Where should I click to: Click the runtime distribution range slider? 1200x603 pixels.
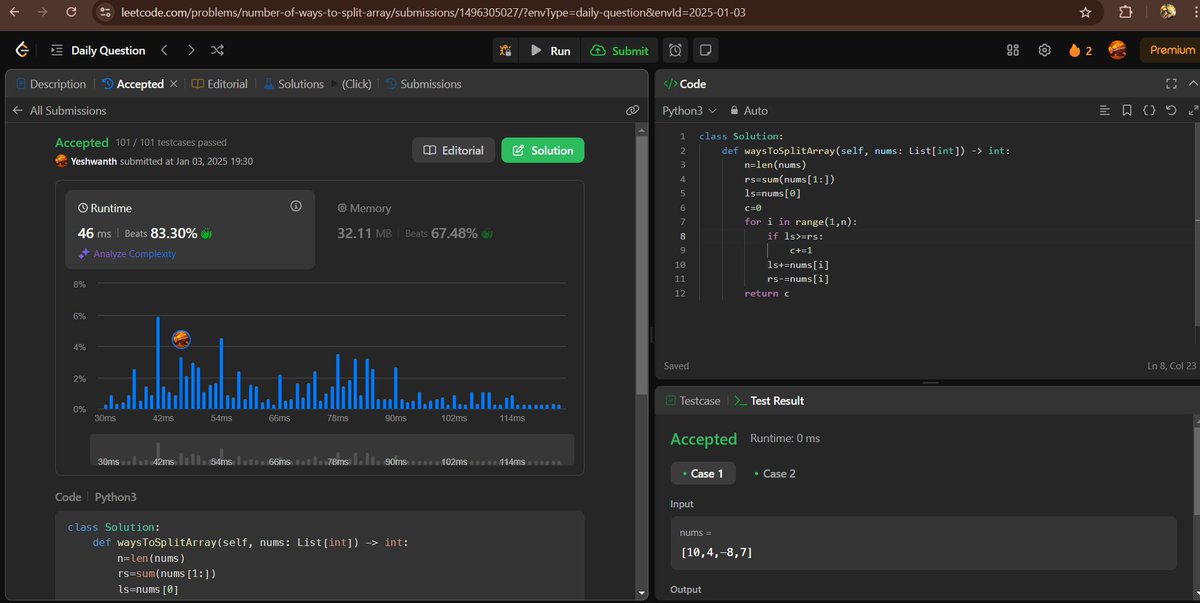coord(332,451)
